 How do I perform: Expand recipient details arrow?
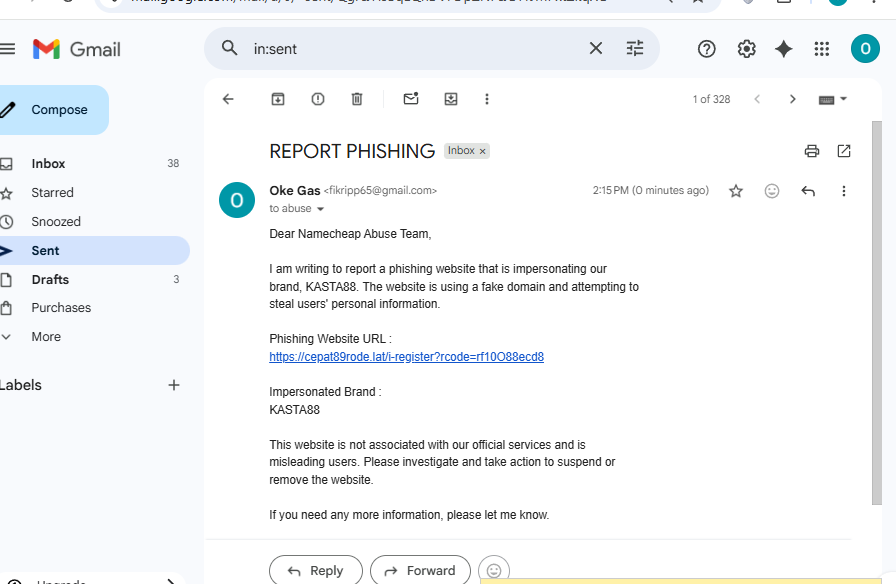pos(321,209)
